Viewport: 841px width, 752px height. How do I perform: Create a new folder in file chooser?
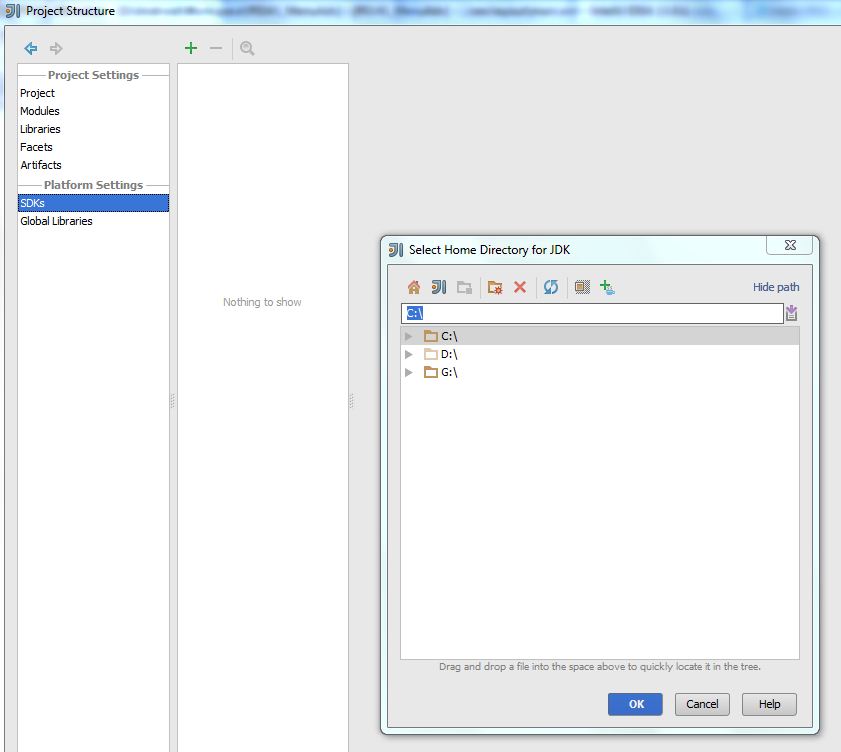point(495,287)
